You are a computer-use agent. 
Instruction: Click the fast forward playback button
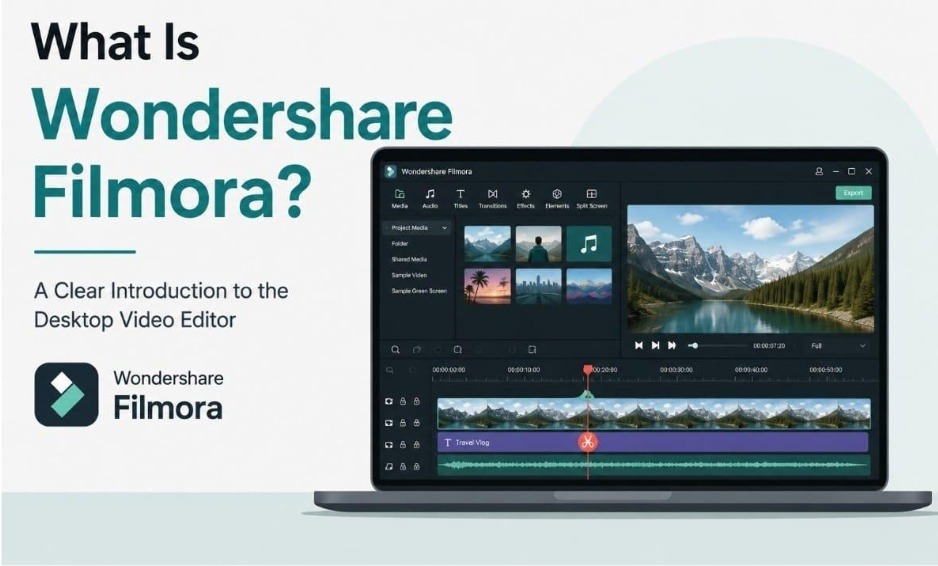tap(672, 345)
